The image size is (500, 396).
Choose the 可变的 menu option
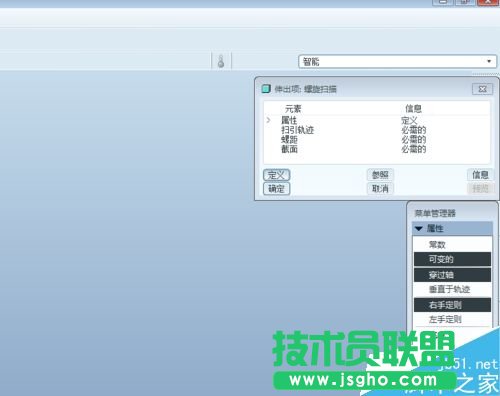pyautogui.click(x=452, y=259)
